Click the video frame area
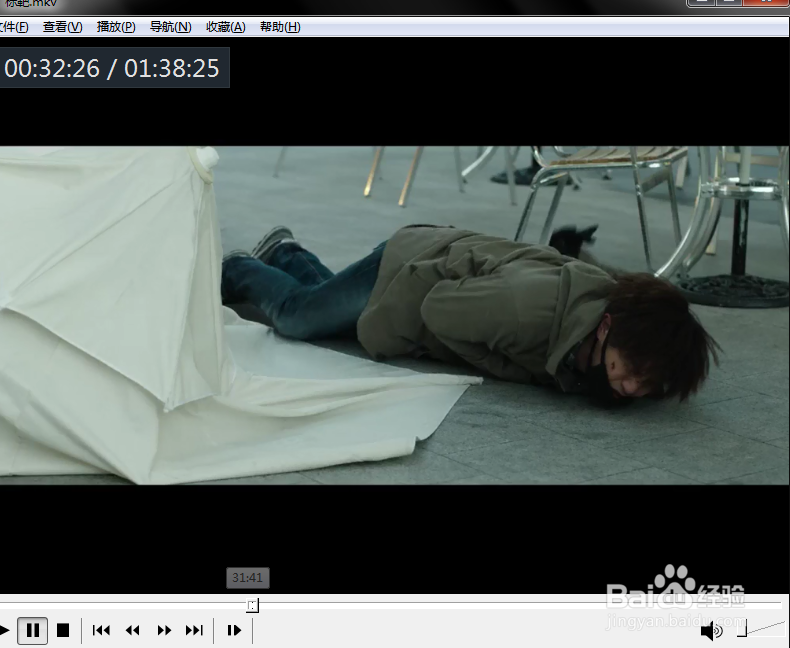 (x=394, y=315)
